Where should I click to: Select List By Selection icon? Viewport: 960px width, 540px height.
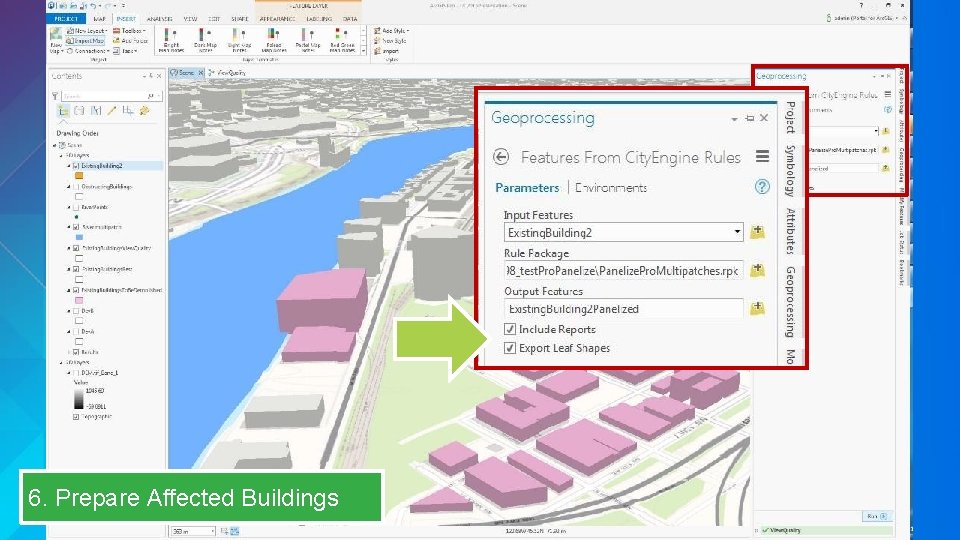click(x=96, y=111)
